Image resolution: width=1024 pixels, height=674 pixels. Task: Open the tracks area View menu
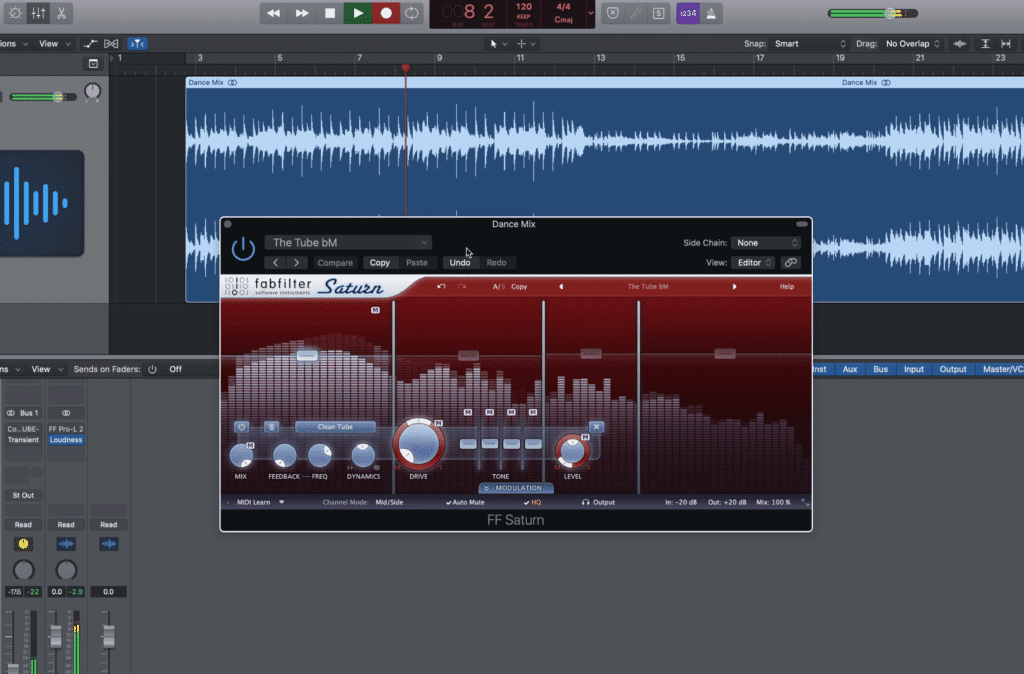pyautogui.click(x=54, y=44)
